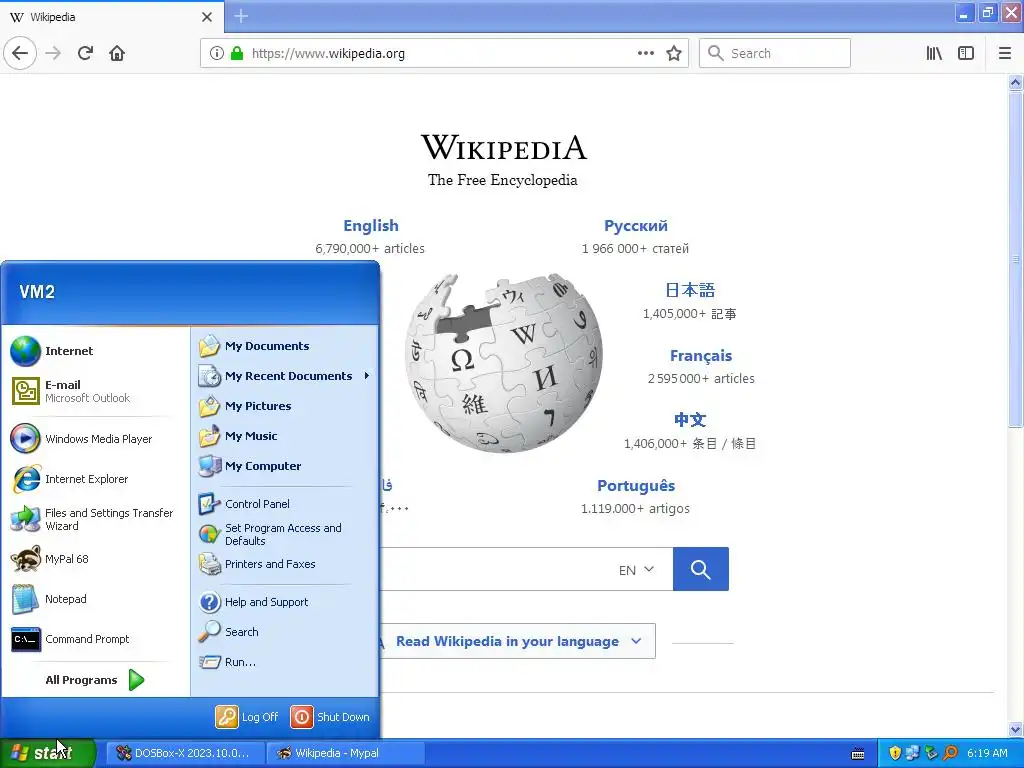Click the green secure padlock icon

point(237,53)
